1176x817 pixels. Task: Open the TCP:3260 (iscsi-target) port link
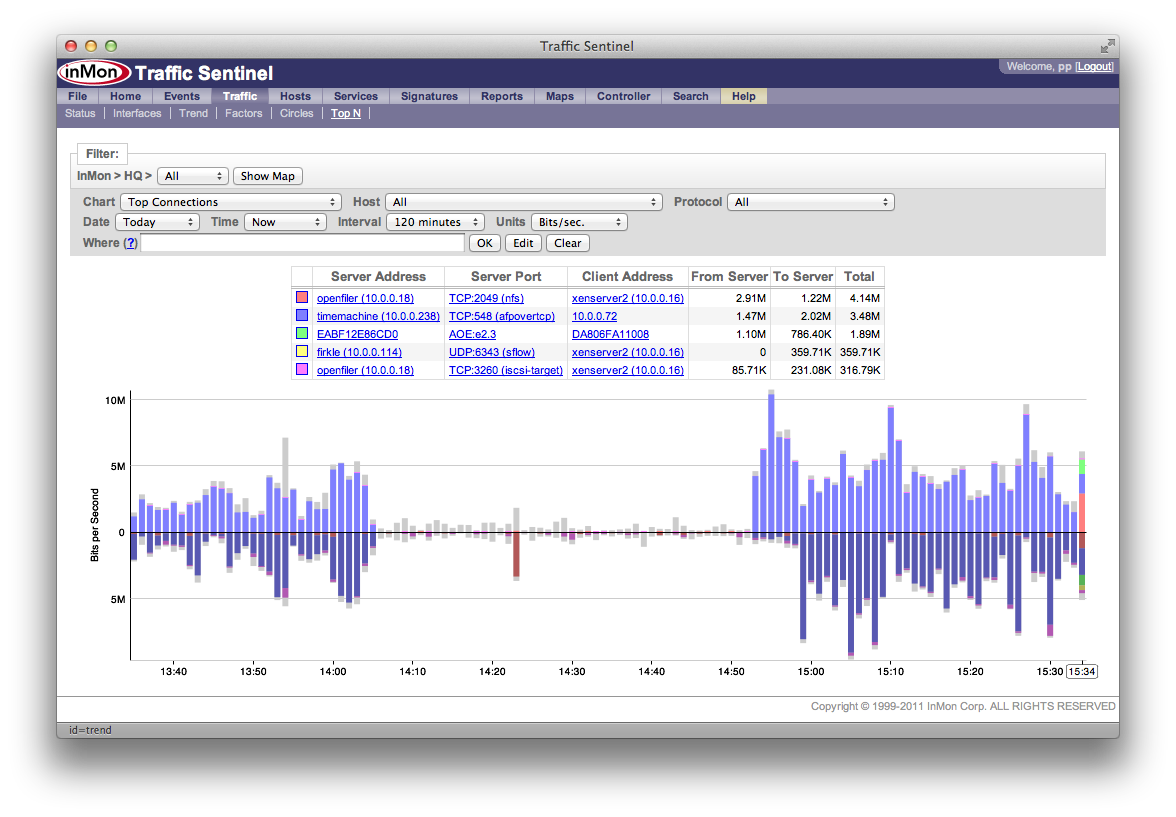pos(506,370)
